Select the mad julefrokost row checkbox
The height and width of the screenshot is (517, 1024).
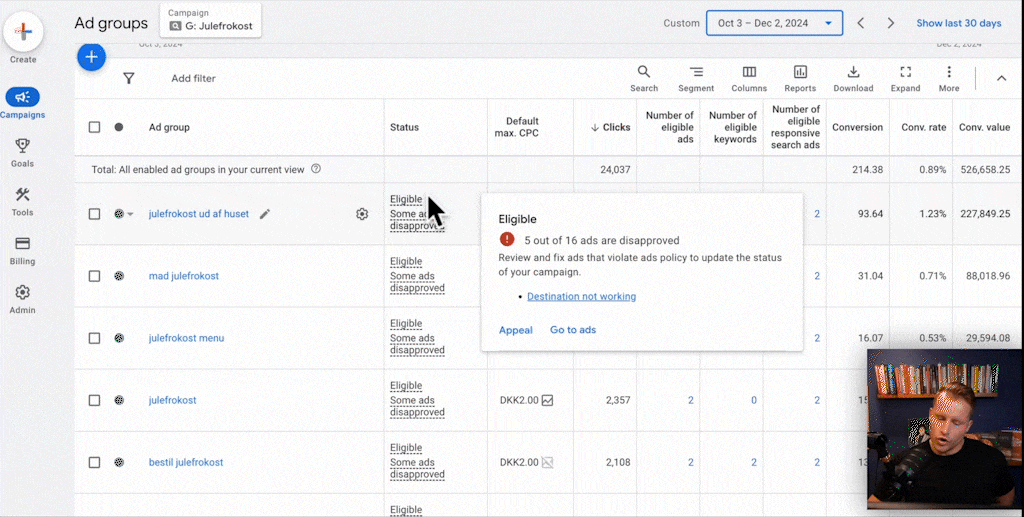[94, 276]
